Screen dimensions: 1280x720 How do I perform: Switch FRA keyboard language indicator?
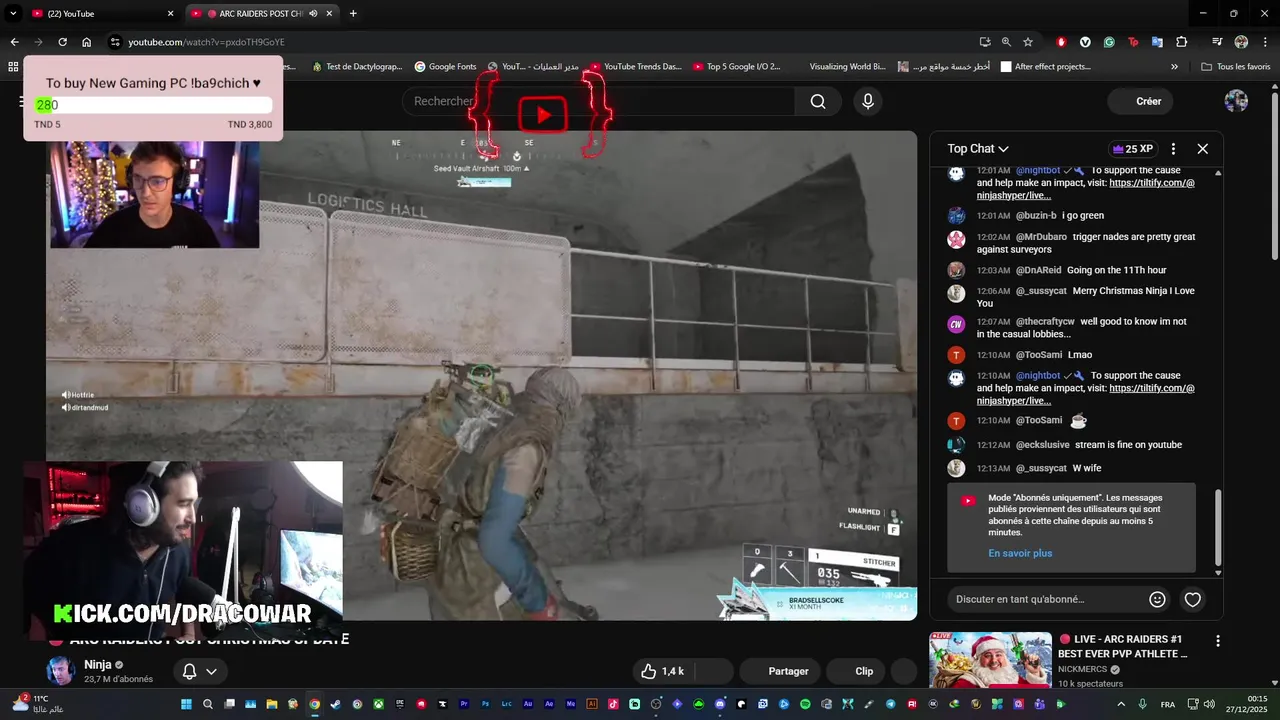click(1168, 704)
